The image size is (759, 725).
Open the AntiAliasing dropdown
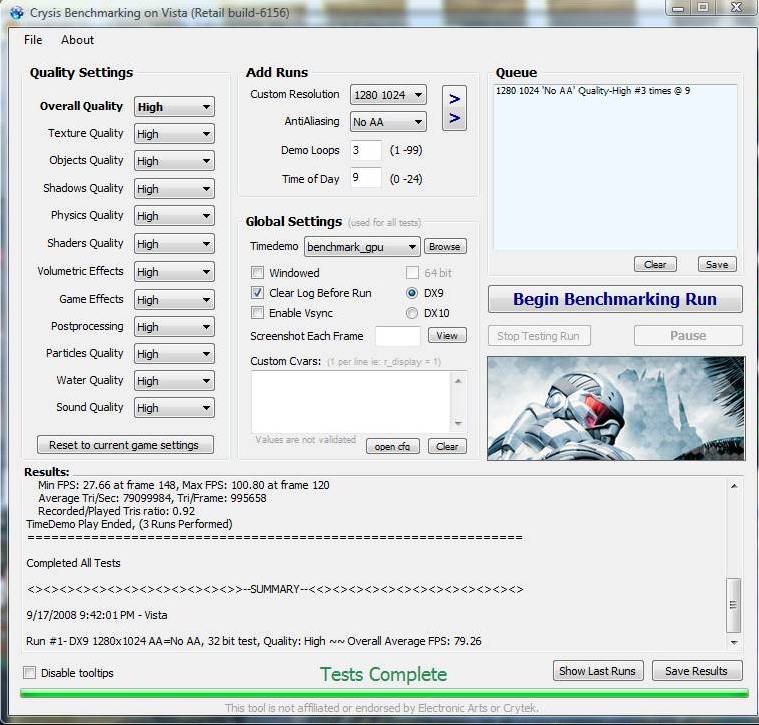pyautogui.click(x=388, y=122)
